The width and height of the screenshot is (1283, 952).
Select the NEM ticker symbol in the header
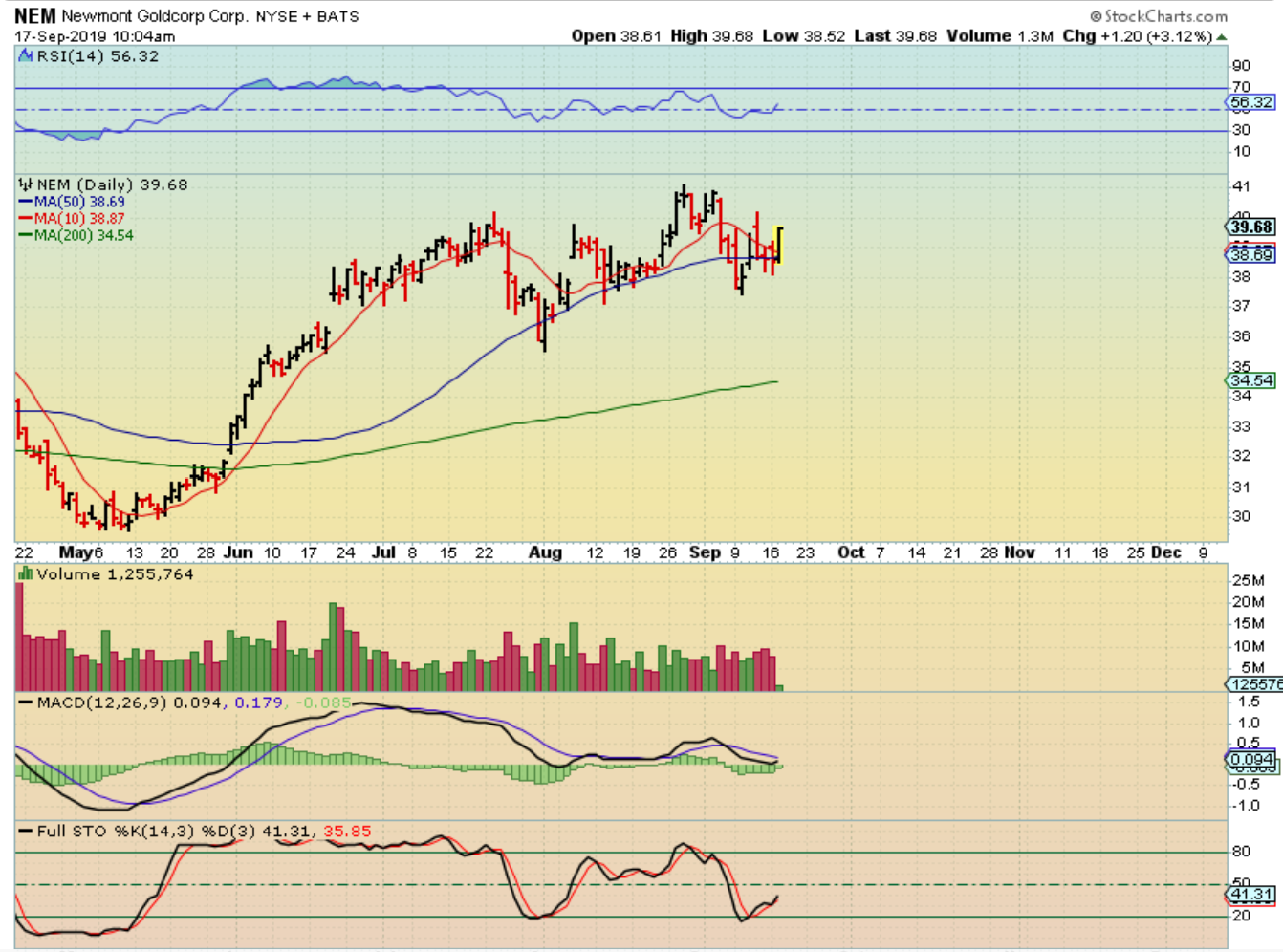coord(35,15)
